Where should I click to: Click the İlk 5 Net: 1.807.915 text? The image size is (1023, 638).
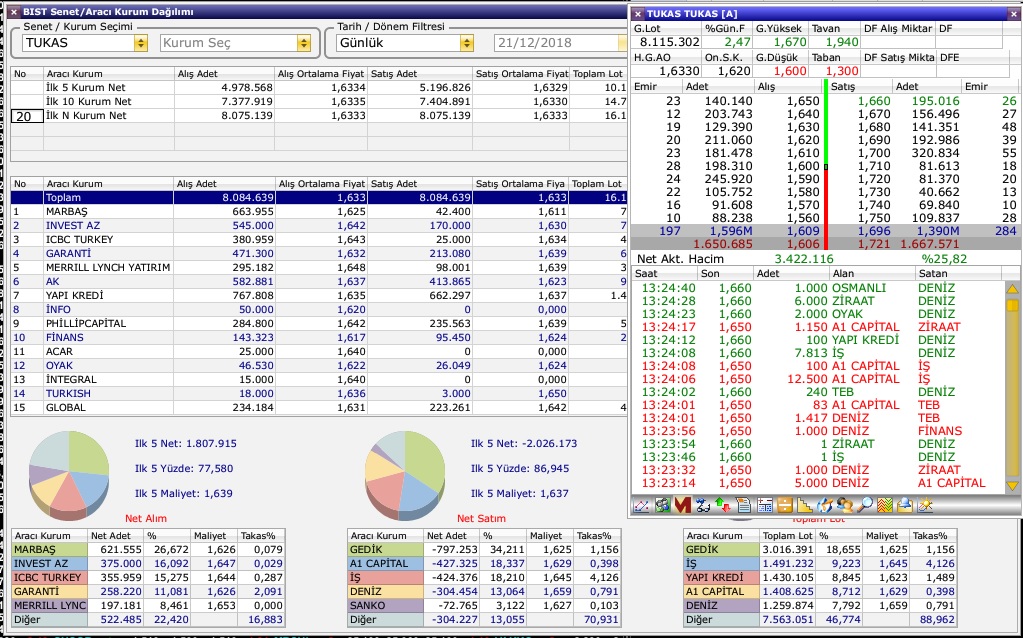[186, 444]
